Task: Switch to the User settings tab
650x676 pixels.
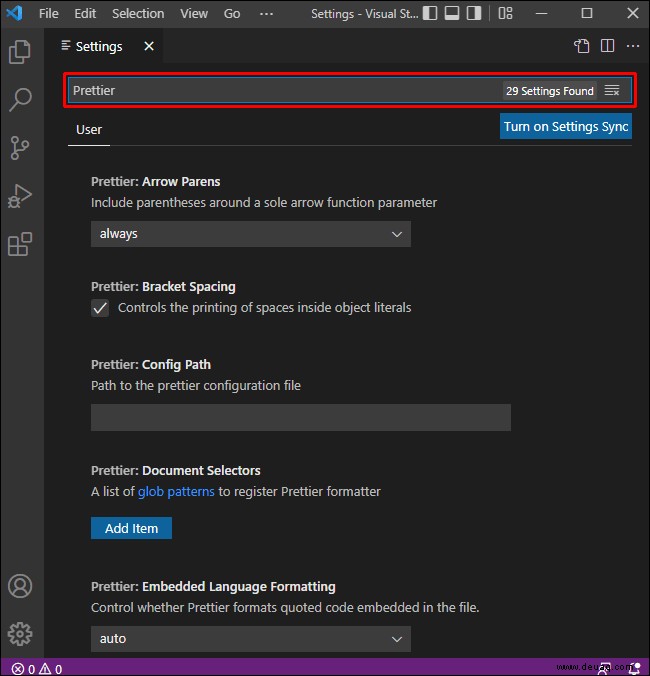Action: pyautogui.click(x=89, y=130)
